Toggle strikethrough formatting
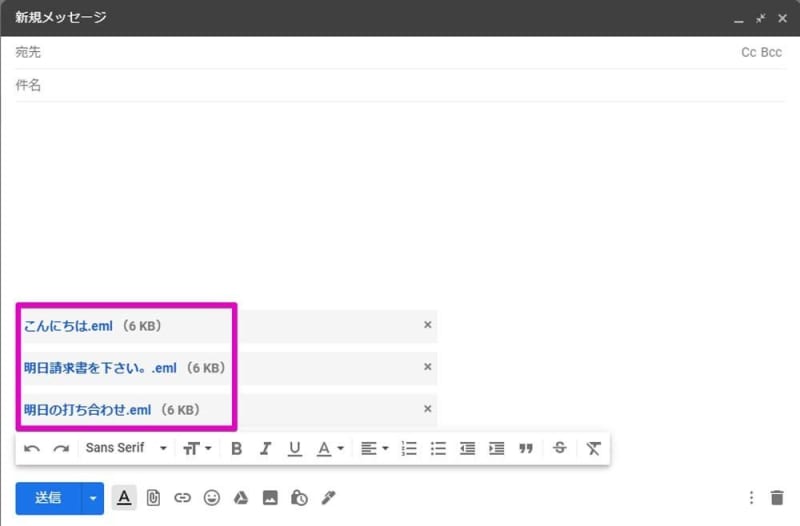Screen dimensions: 800x526 (x=559, y=448)
